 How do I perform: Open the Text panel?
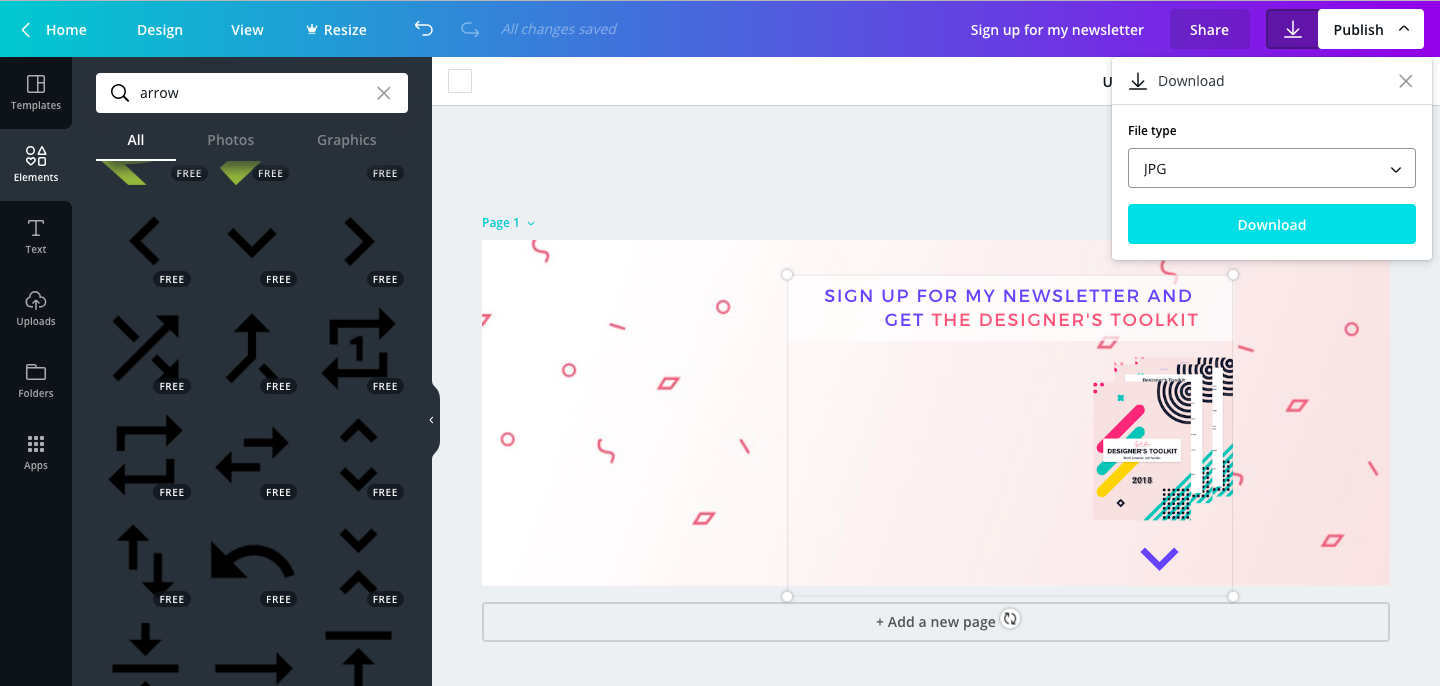[36, 236]
